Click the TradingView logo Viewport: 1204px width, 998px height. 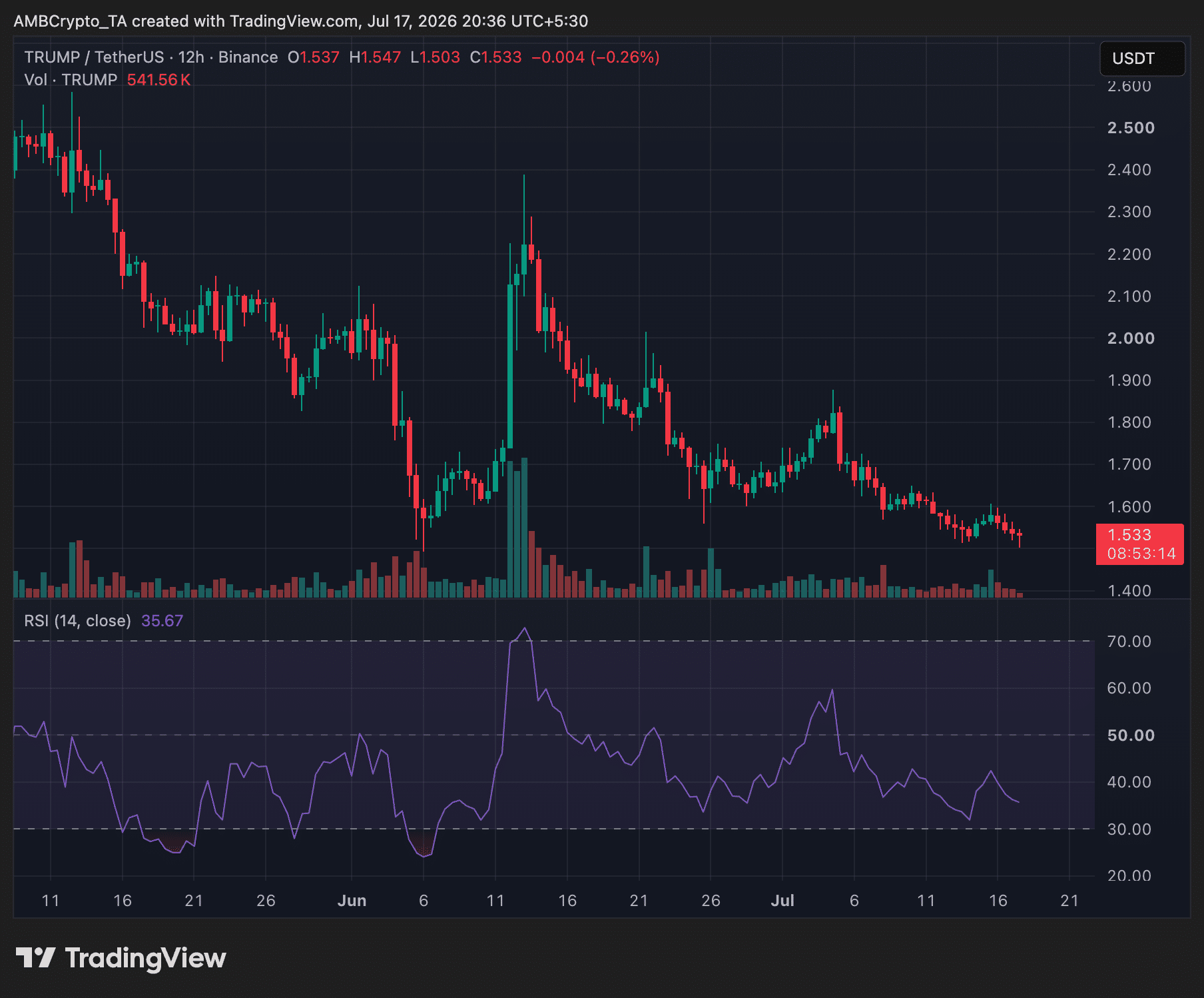tap(121, 959)
